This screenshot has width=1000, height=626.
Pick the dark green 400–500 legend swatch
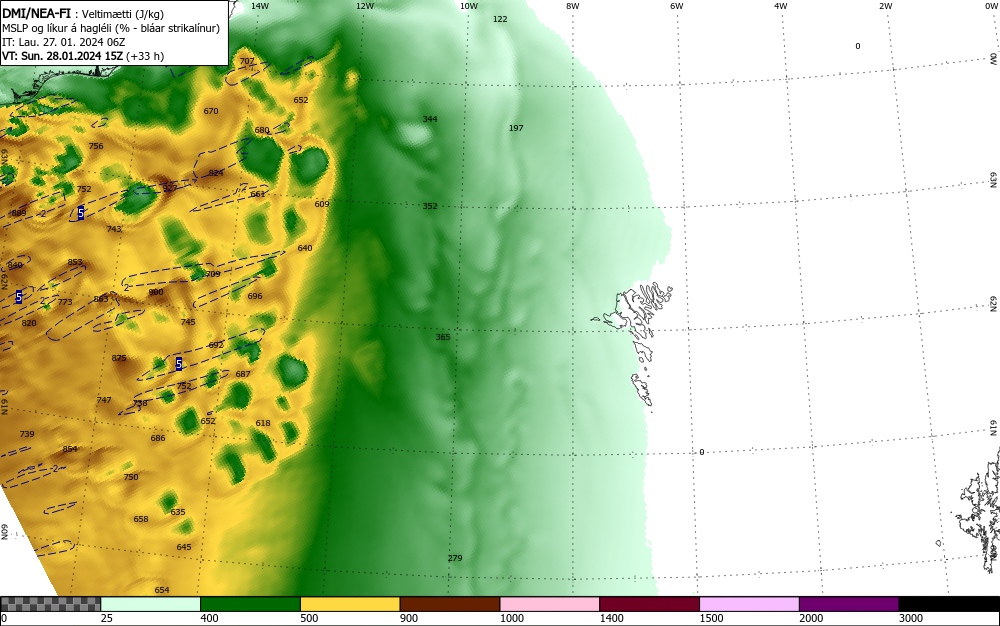point(250,604)
